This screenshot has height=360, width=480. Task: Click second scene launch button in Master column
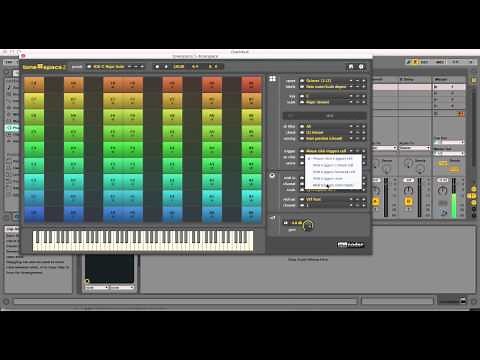coord(436,93)
